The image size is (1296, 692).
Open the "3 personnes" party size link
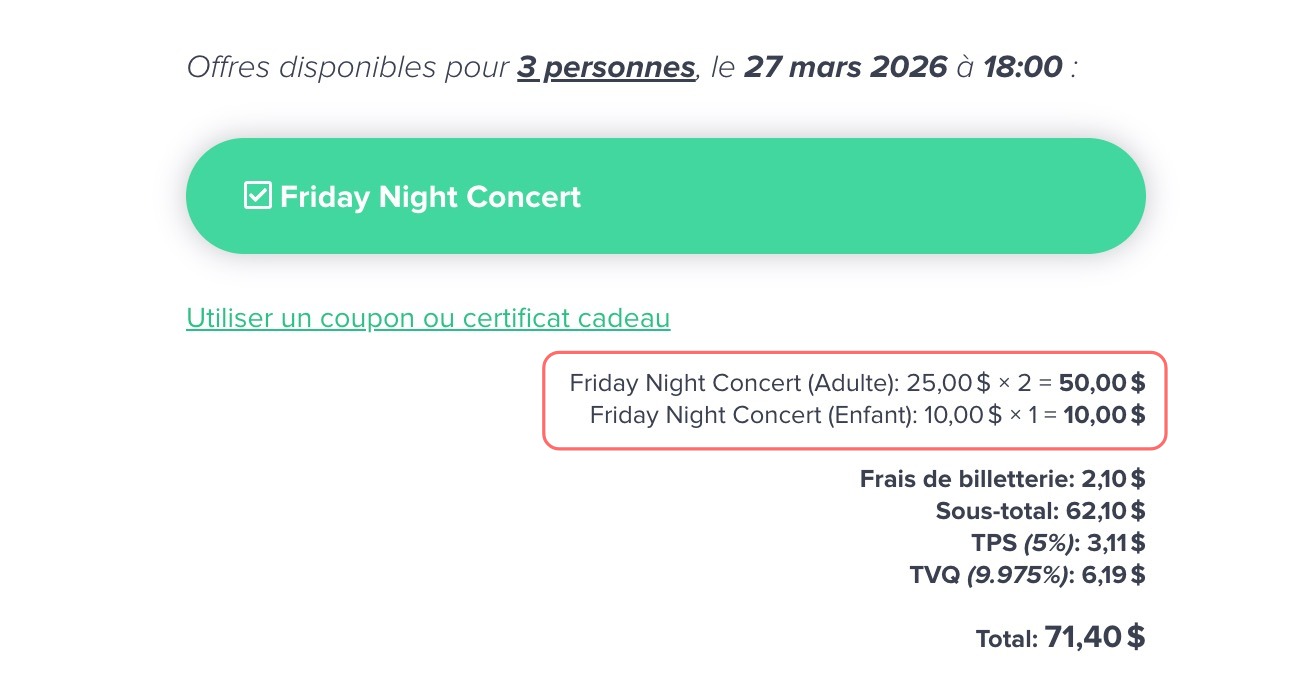(x=605, y=68)
